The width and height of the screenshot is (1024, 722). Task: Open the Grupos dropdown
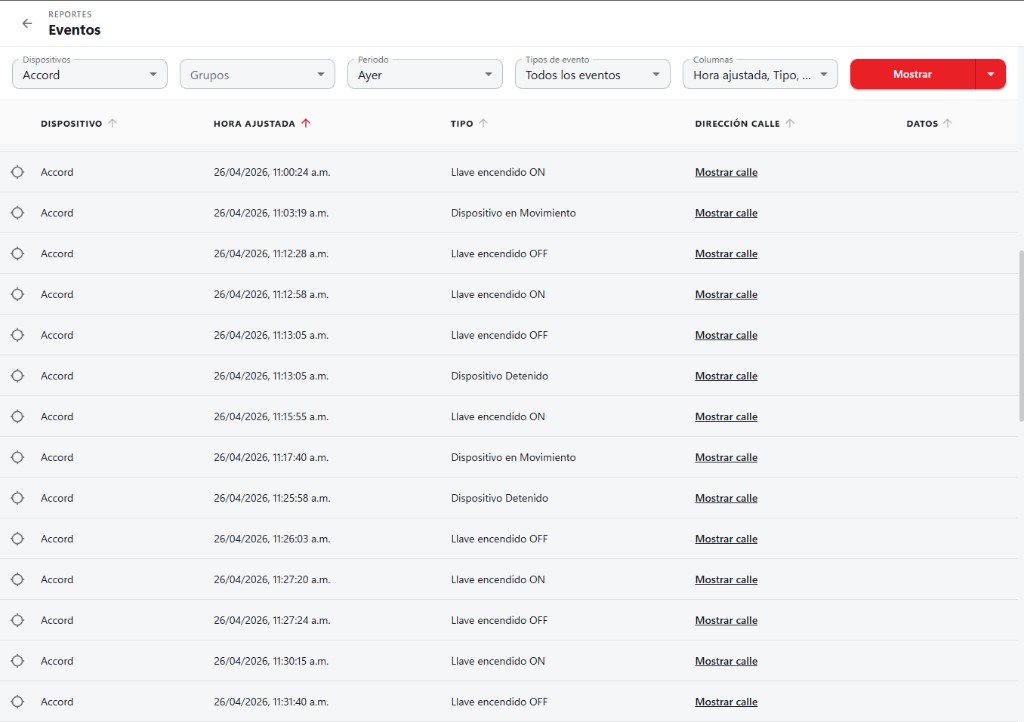coord(257,74)
